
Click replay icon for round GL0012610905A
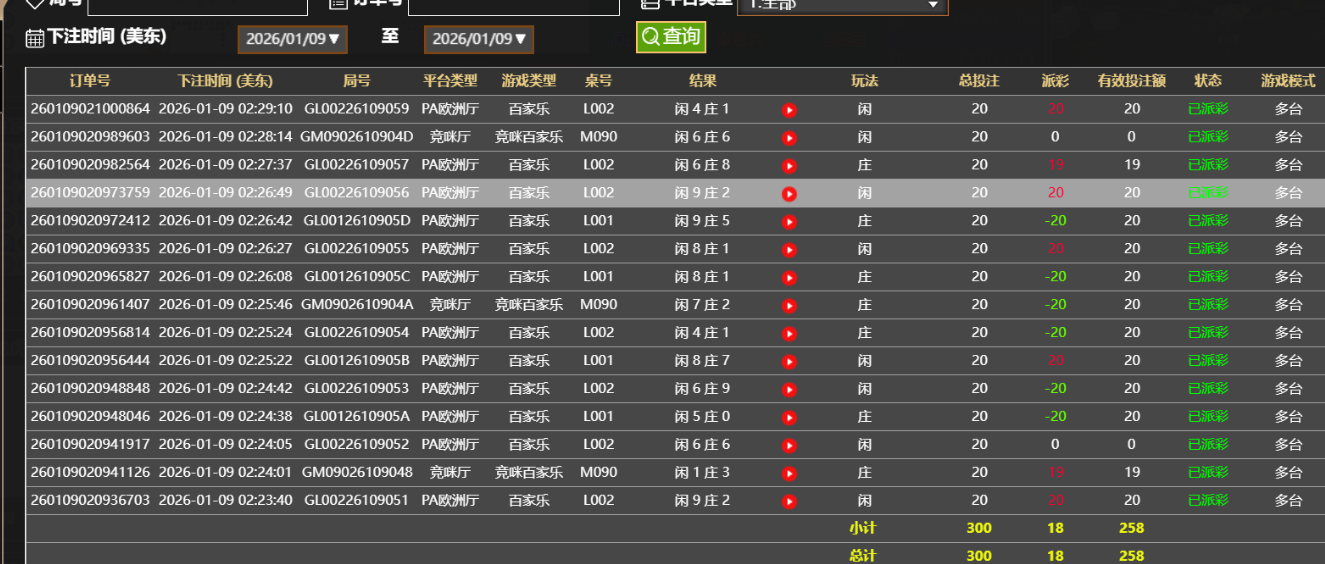tap(789, 418)
